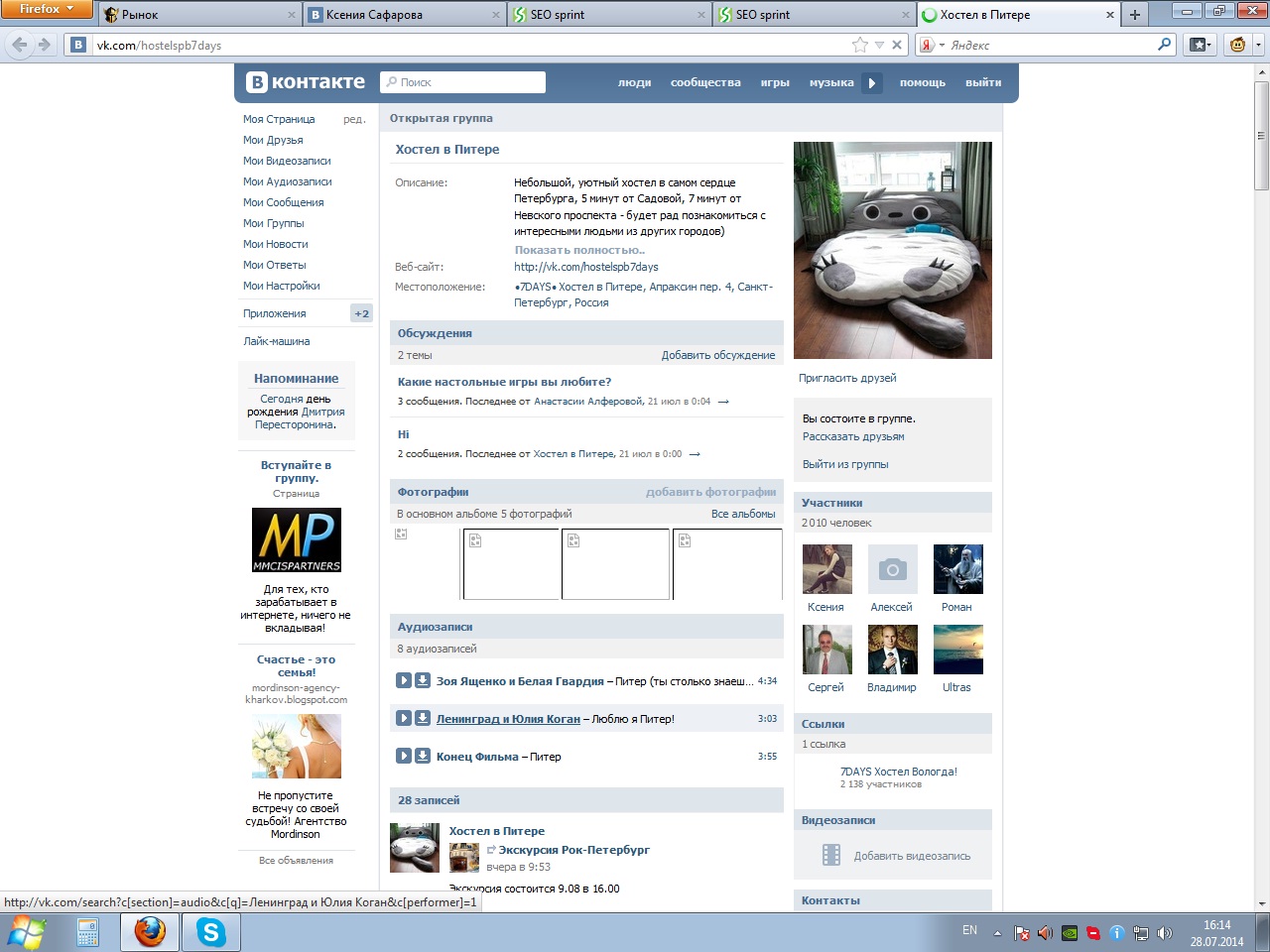Open Firefox from the Windows taskbar
This screenshot has height=952, width=1270.
tap(151, 932)
